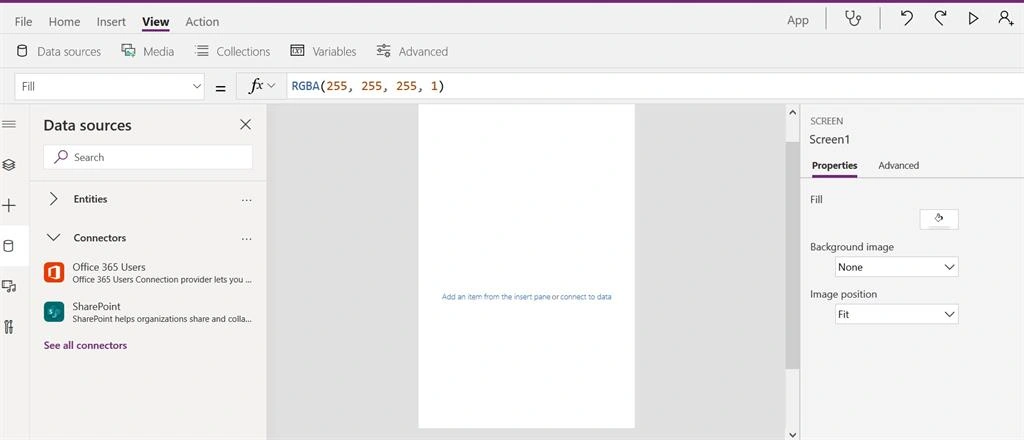
Task: Open the Advanced tools icon in left rail
Action: 8,327
